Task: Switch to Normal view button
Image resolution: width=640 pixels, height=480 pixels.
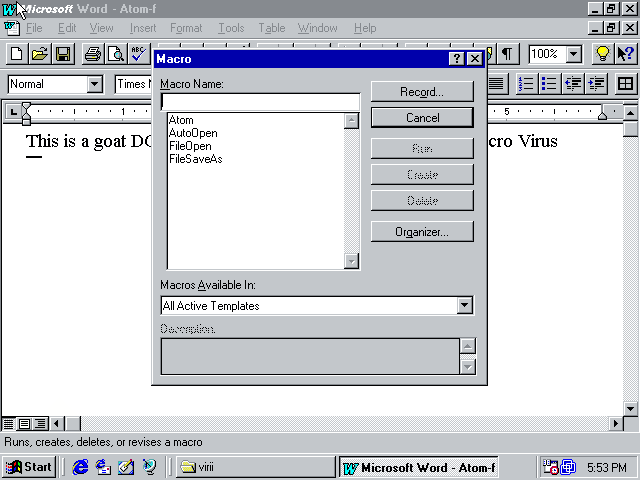Action: [9, 424]
